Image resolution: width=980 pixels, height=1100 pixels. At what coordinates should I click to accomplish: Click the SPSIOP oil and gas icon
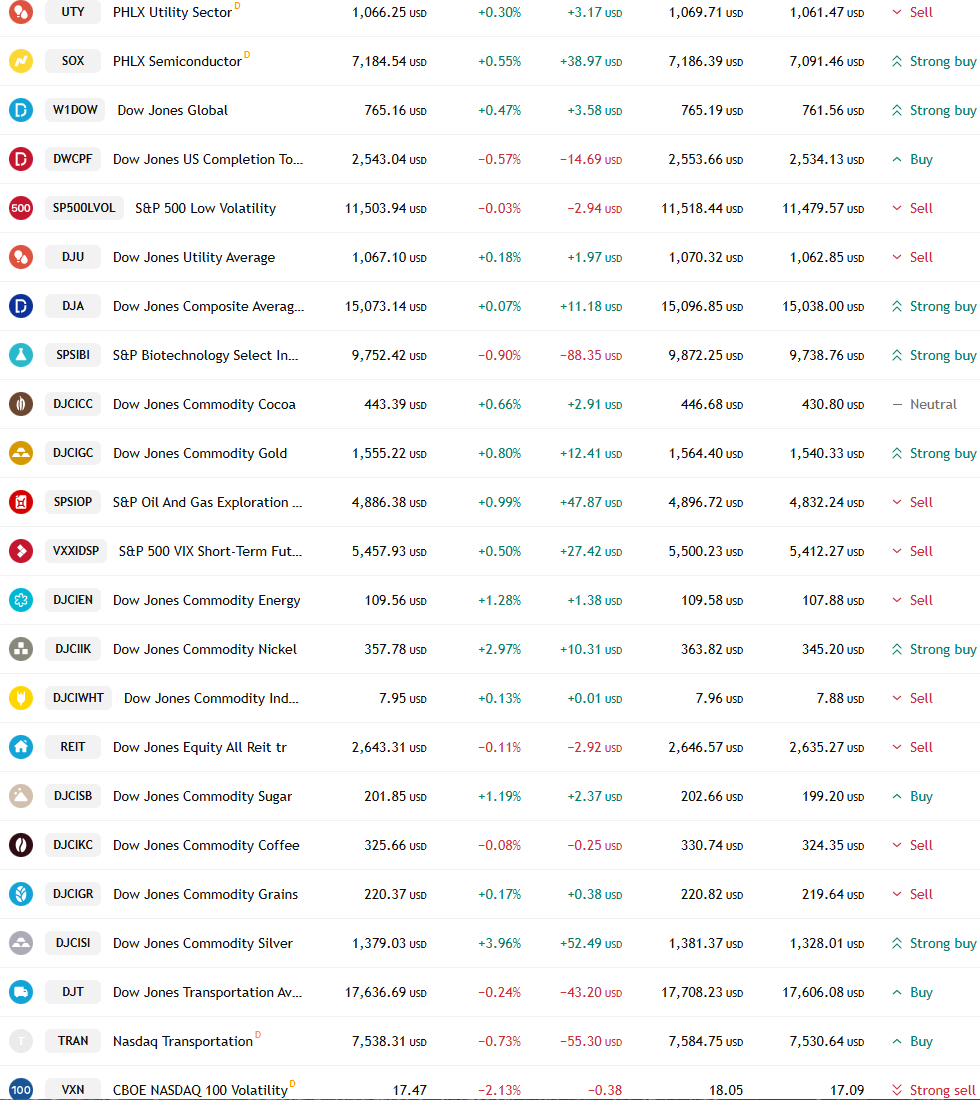coord(21,502)
